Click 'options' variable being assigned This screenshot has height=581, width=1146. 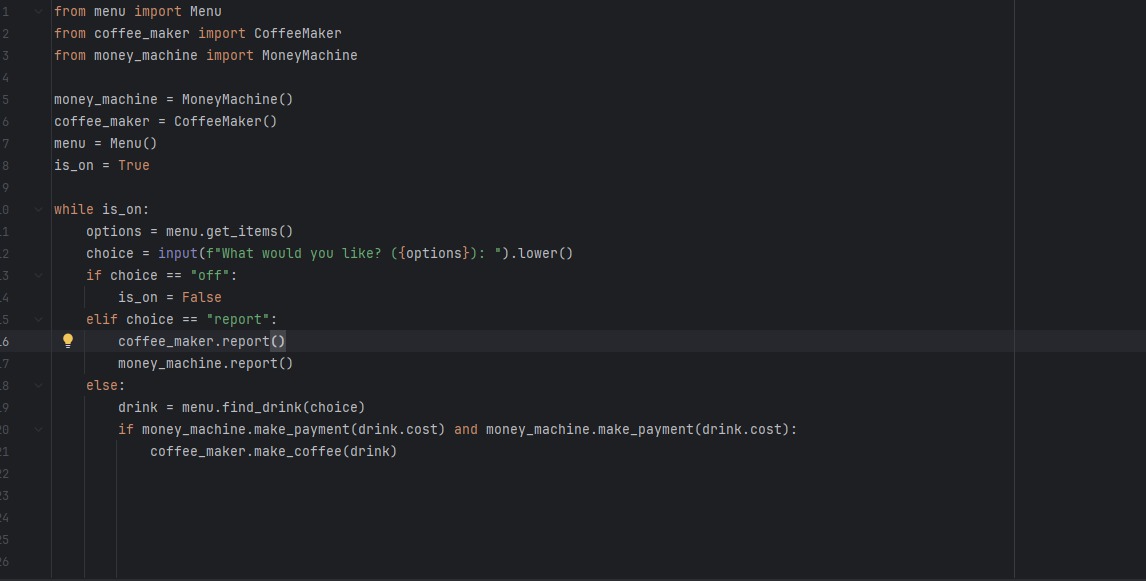point(114,232)
